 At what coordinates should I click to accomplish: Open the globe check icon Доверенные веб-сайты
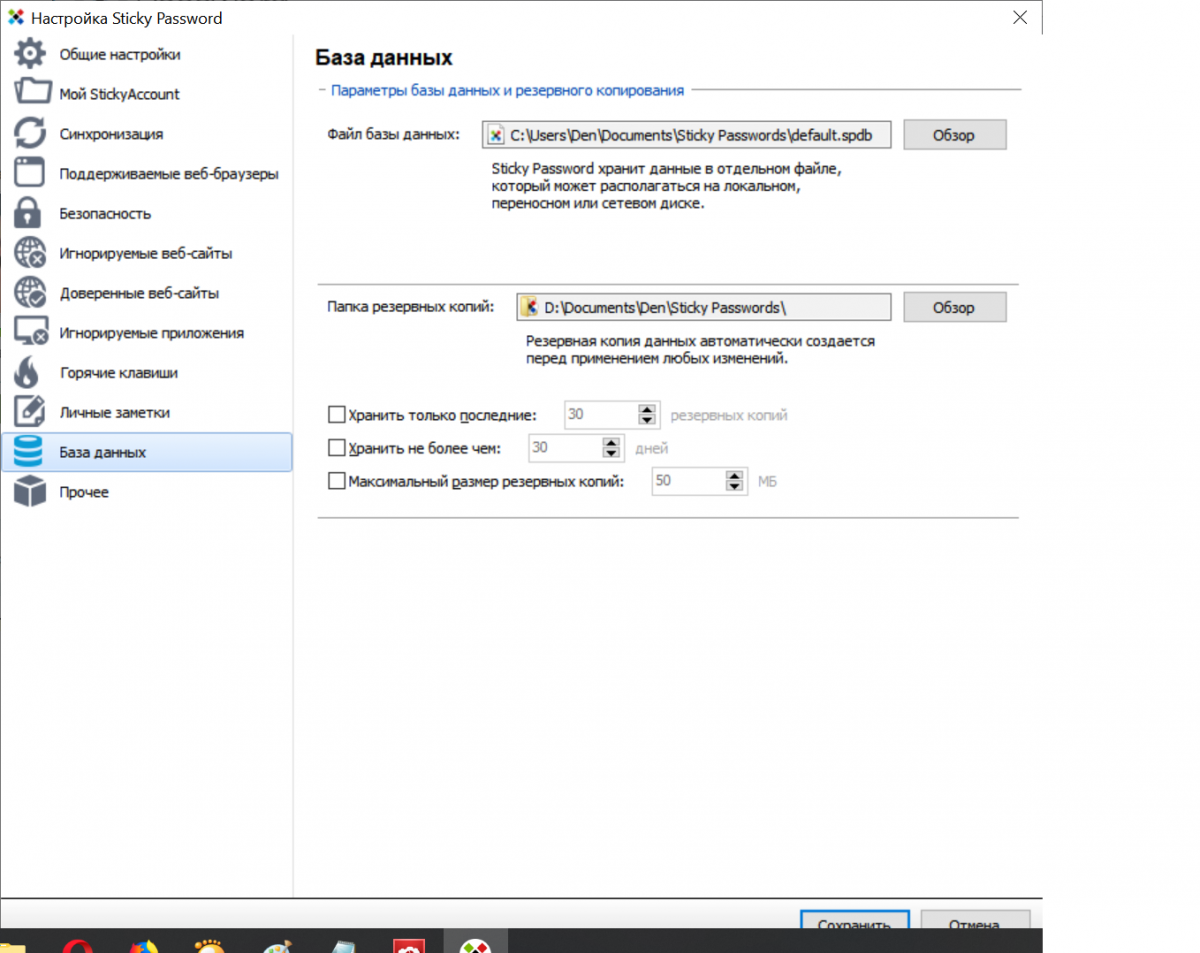[x=30, y=293]
